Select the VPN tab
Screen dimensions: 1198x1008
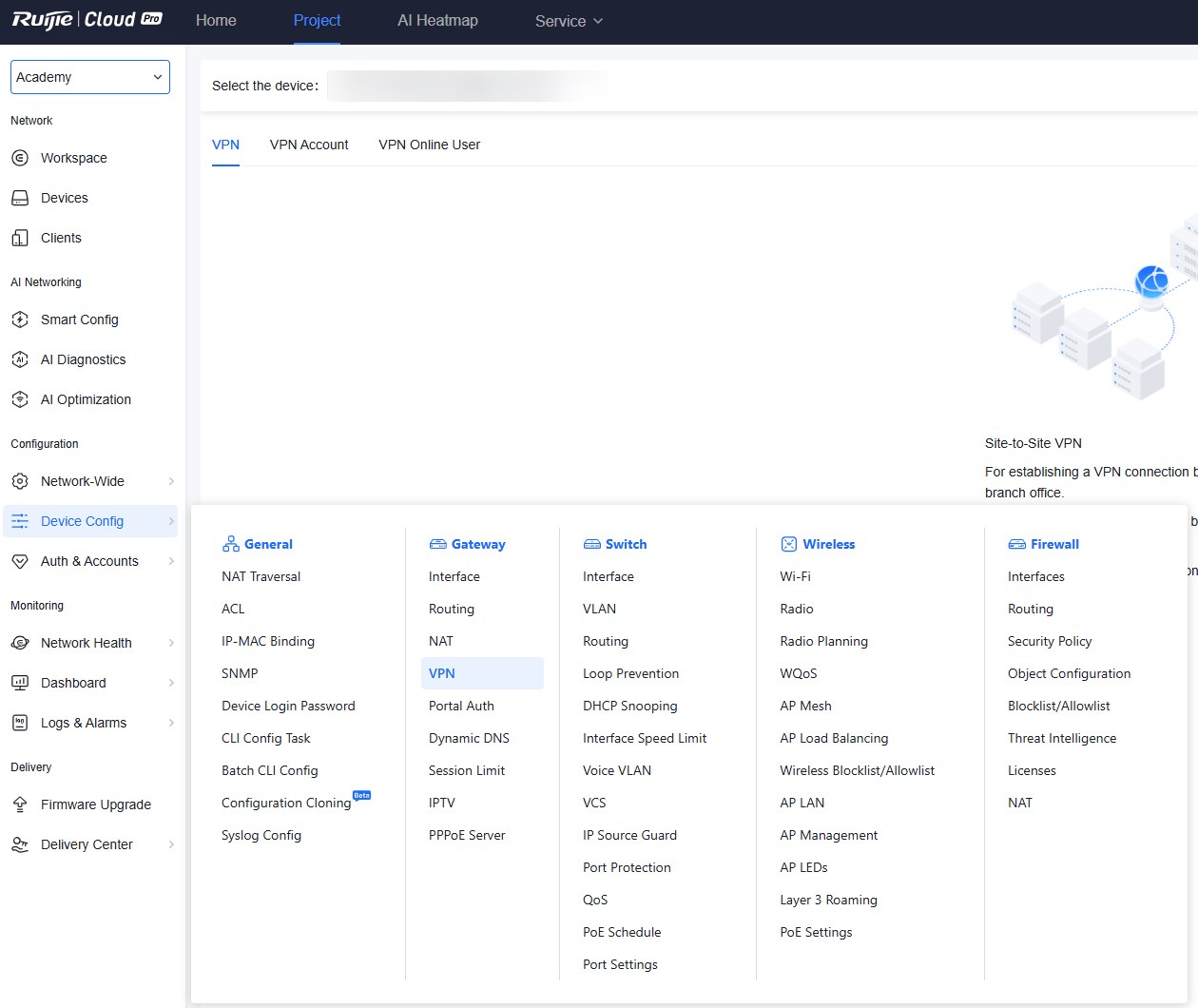coord(225,145)
